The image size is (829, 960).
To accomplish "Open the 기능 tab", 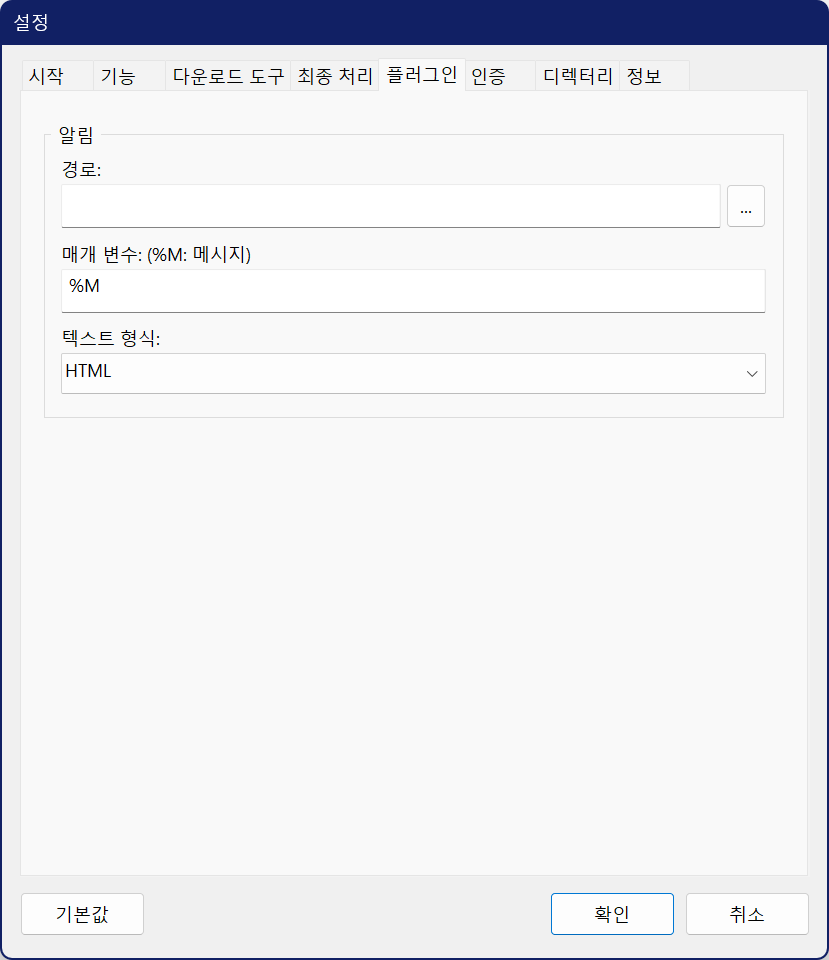I will pyautogui.click(x=129, y=76).
